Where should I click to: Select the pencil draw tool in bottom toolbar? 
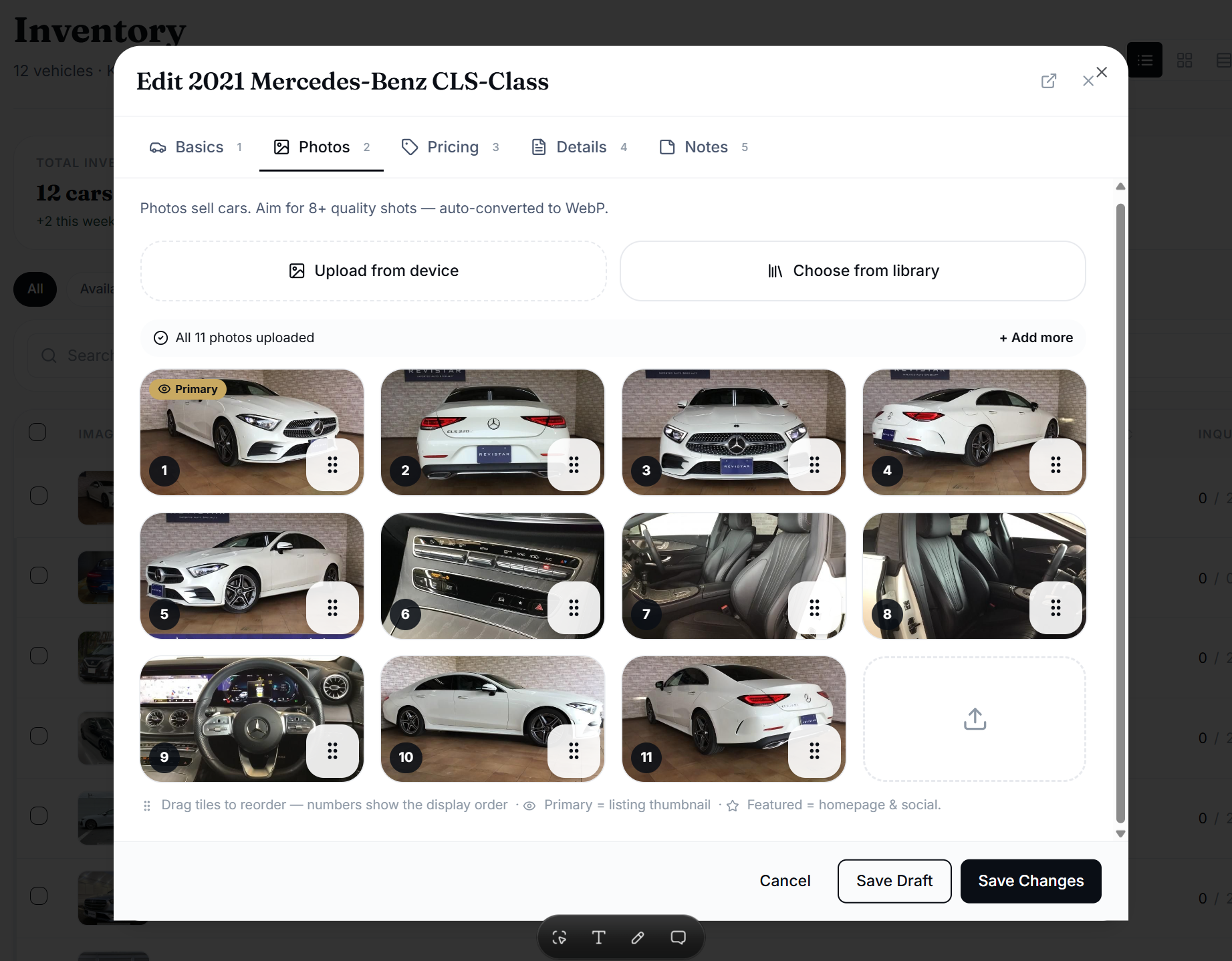click(638, 938)
